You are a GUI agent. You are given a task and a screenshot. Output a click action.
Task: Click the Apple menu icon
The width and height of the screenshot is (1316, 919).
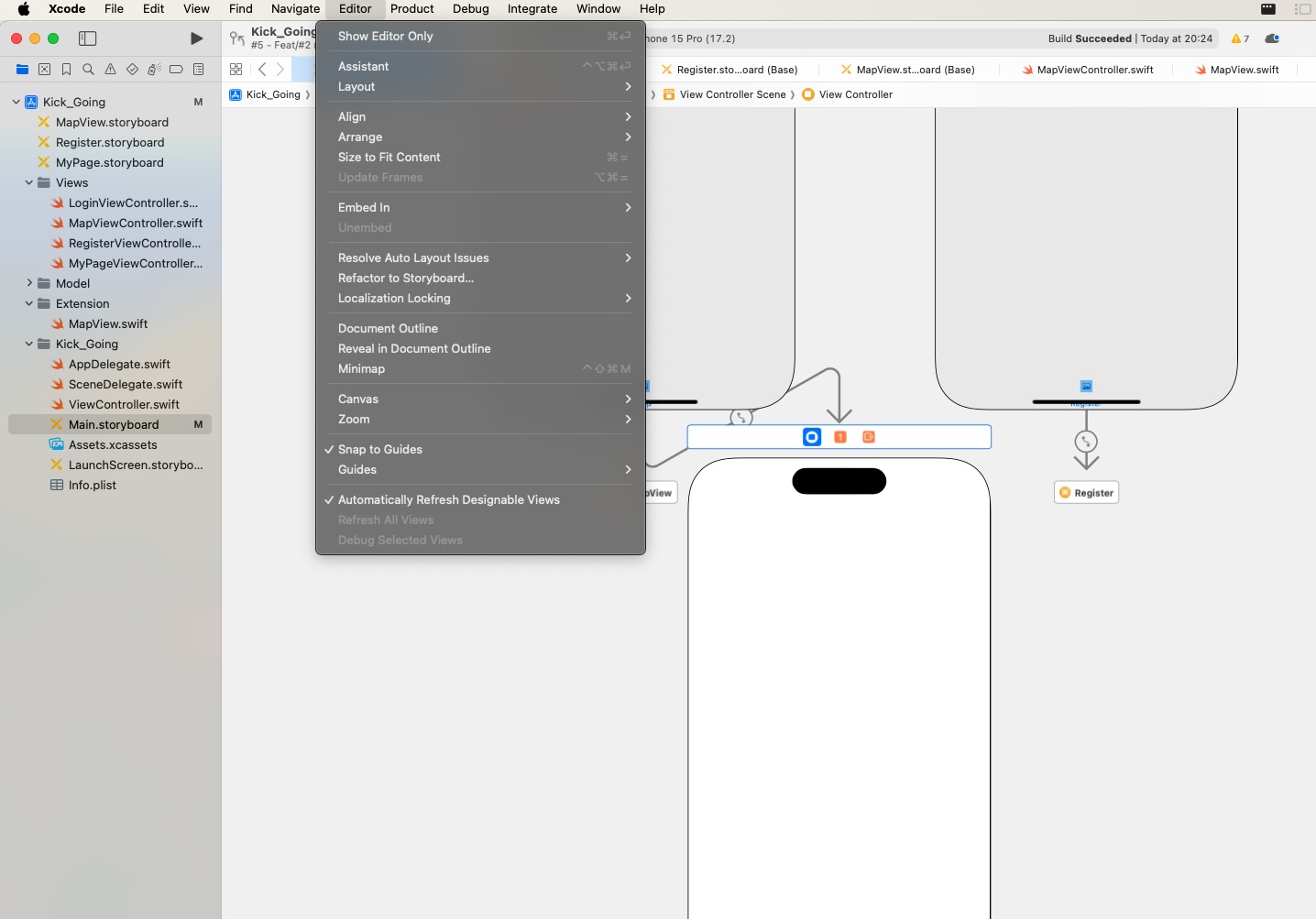[24, 9]
